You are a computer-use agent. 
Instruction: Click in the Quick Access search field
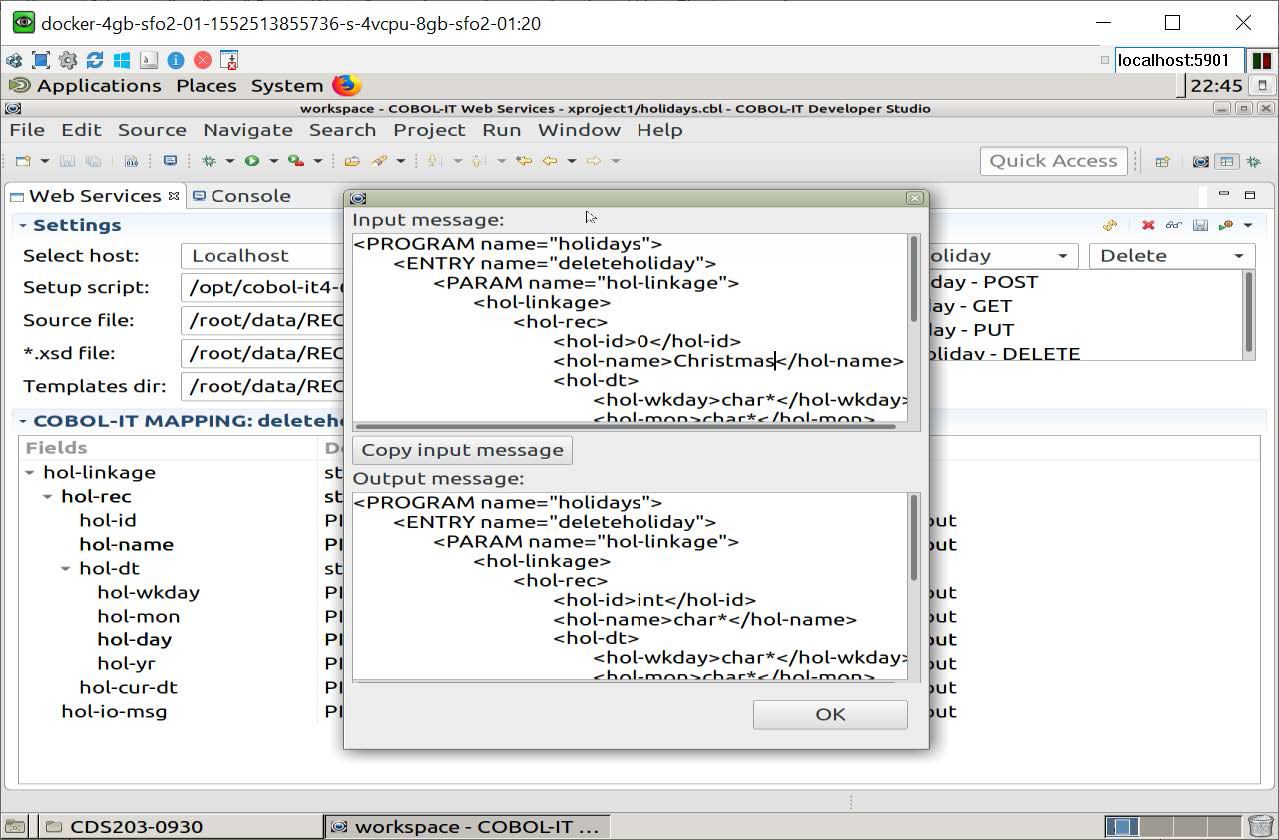1052,161
